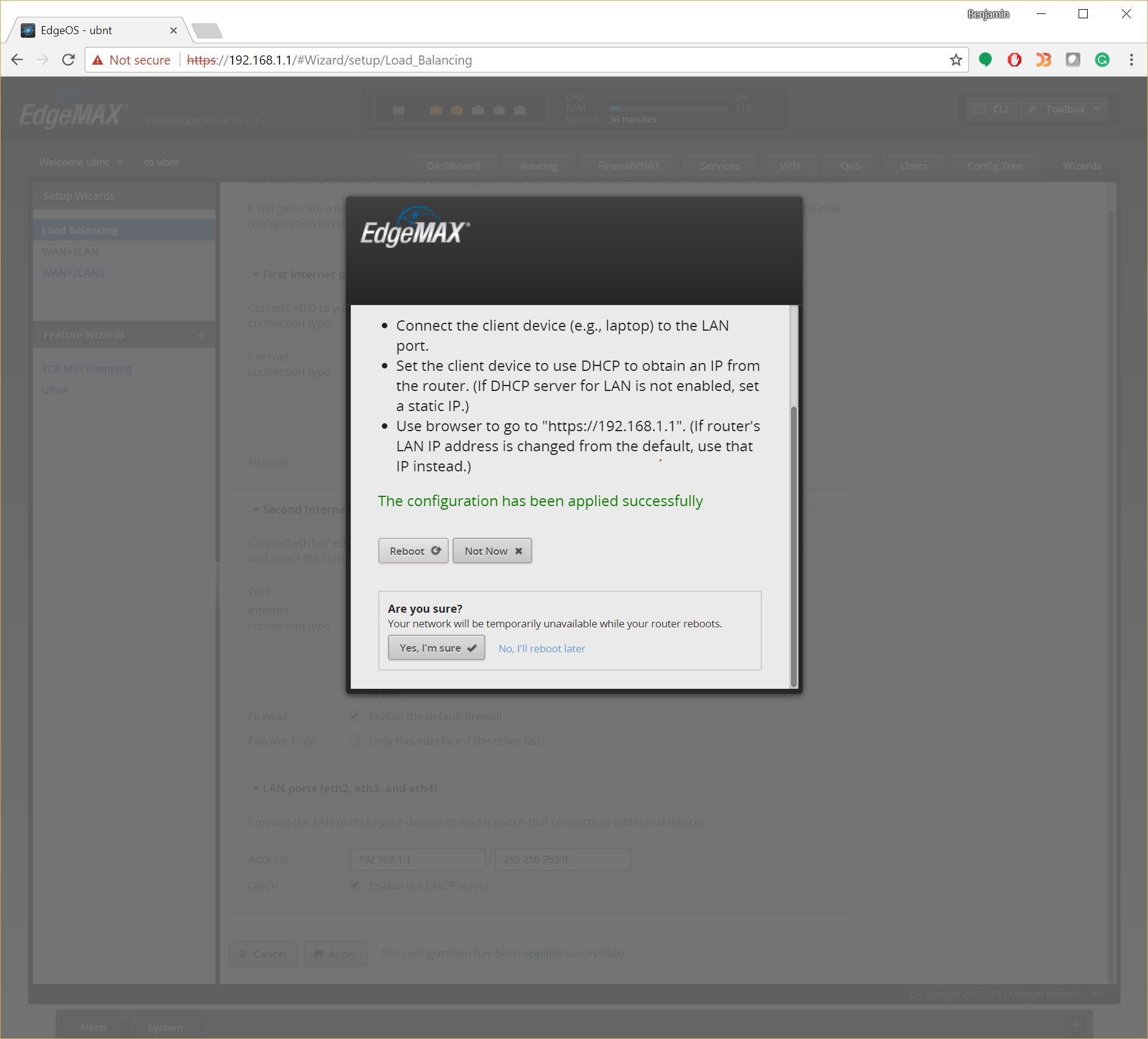Viewport: 1148px width, 1039px height.
Task: Choose No, I'll reboot later link
Action: tap(541, 648)
